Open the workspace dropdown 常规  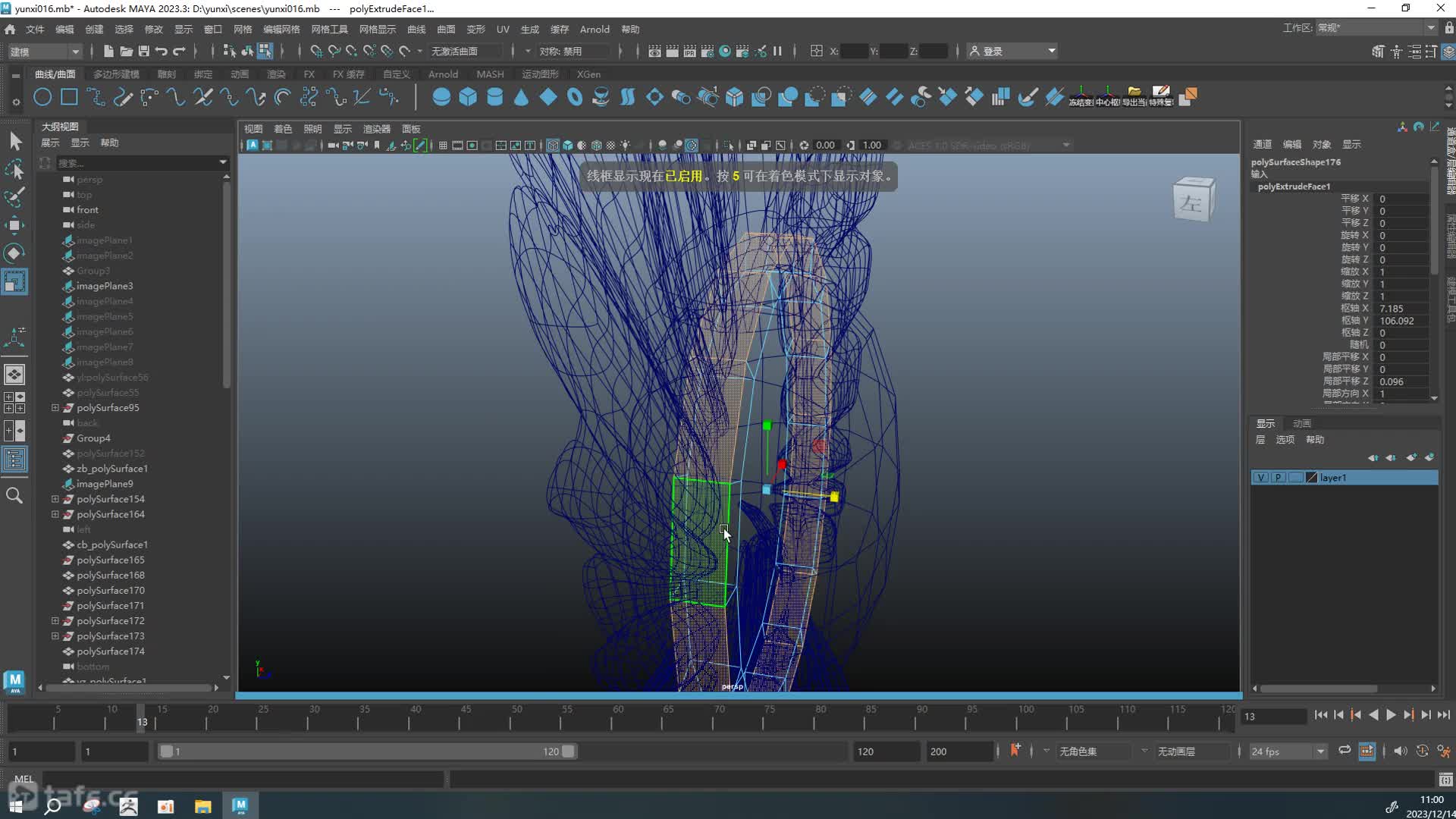click(1376, 28)
